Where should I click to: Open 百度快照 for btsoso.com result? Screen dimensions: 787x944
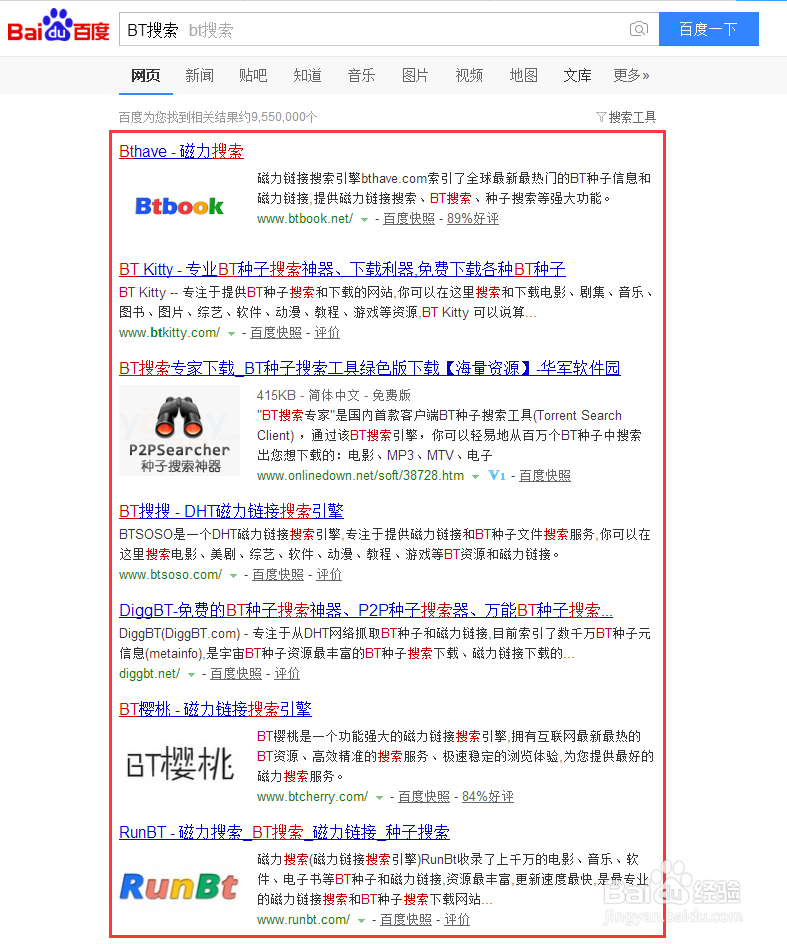point(278,575)
